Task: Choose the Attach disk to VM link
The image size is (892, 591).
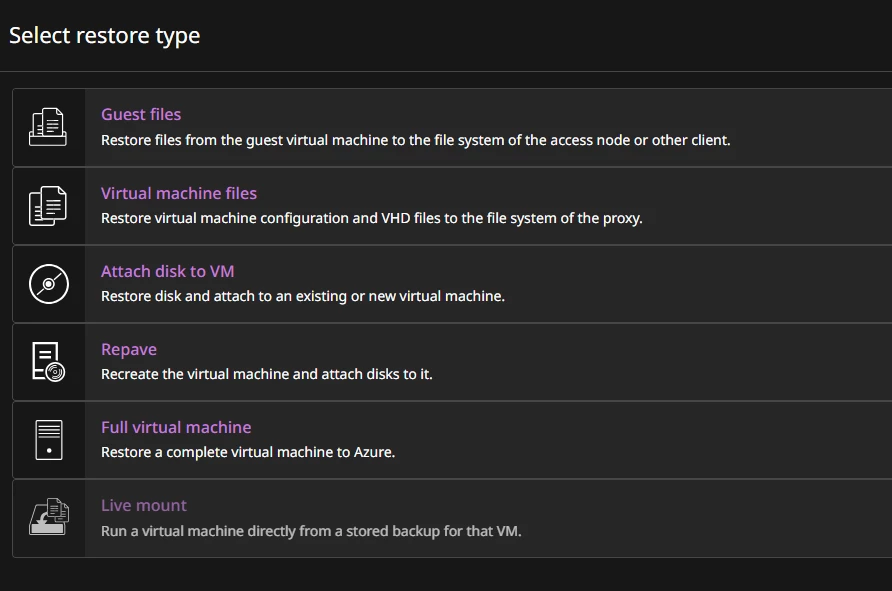Action: (168, 271)
